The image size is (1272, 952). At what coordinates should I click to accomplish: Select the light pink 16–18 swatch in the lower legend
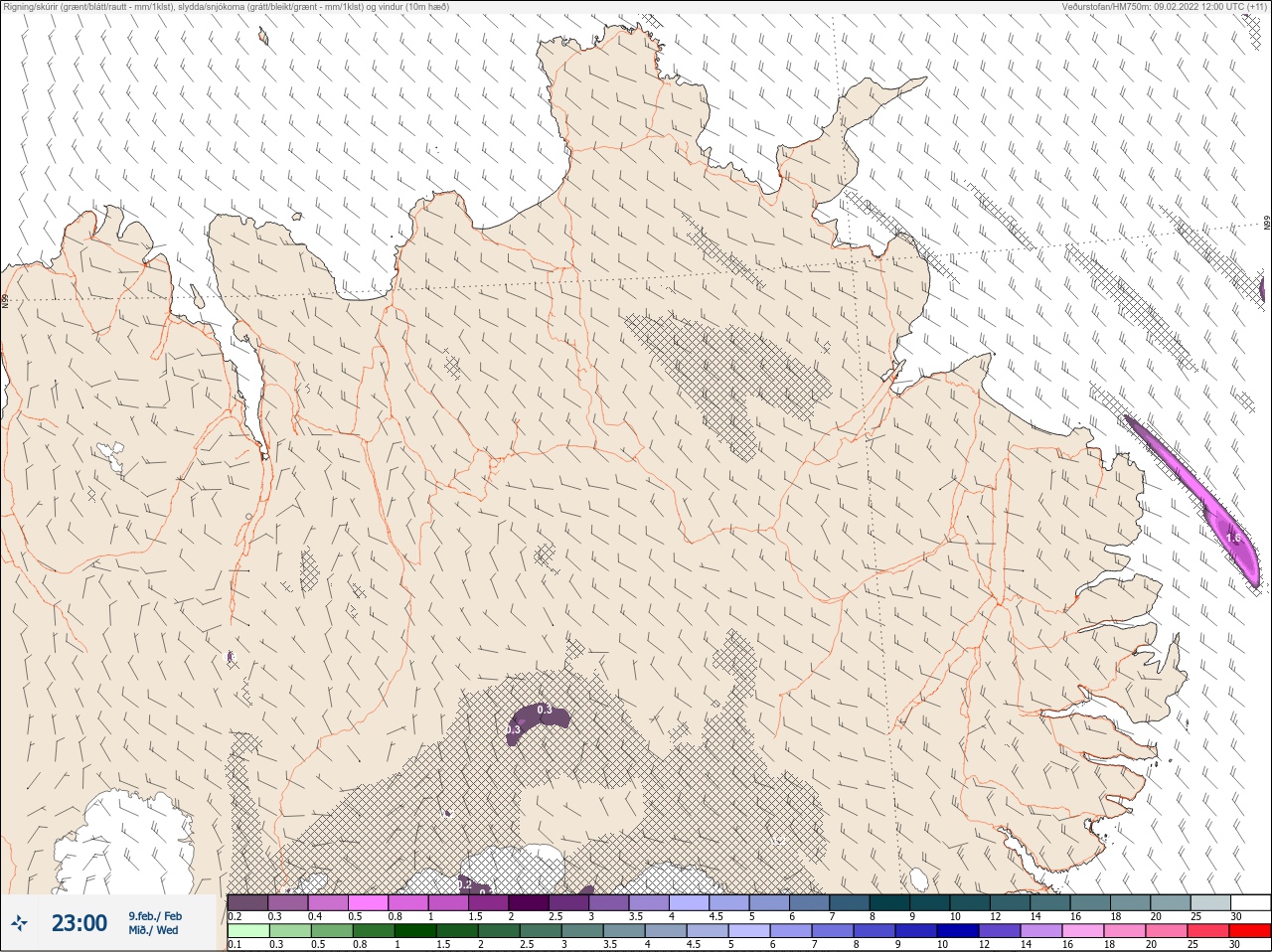click(1083, 931)
